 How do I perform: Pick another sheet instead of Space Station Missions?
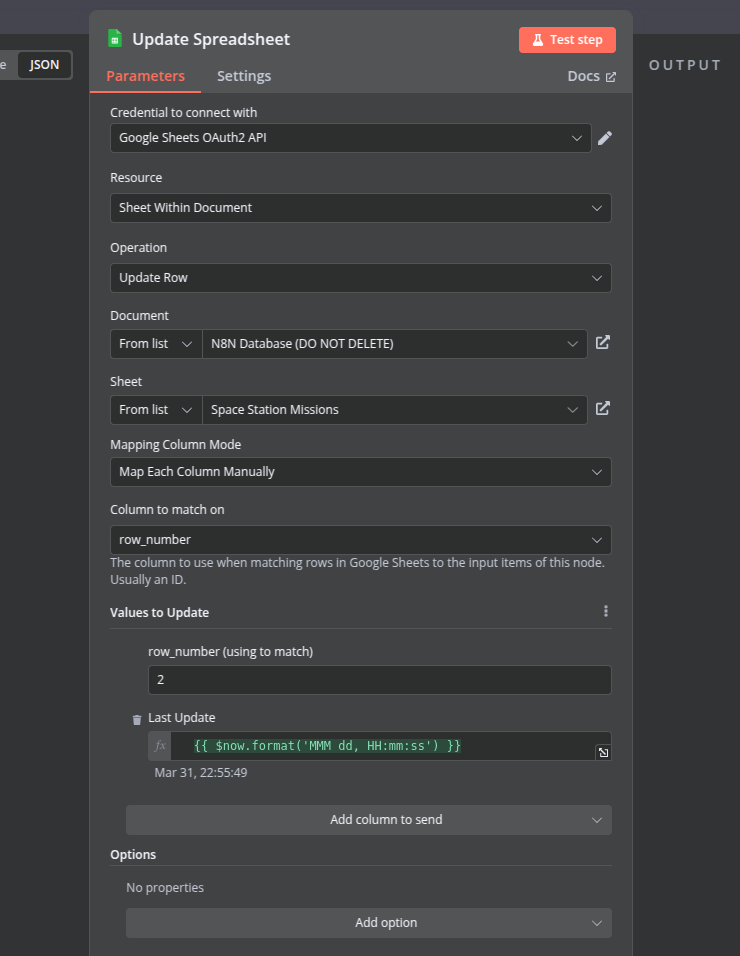click(394, 410)
